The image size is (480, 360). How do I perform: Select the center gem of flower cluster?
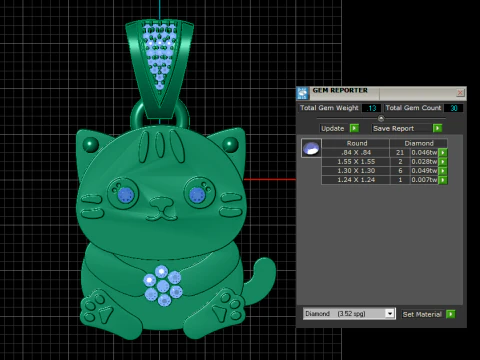pyautogui.click(x=163, y=286)
